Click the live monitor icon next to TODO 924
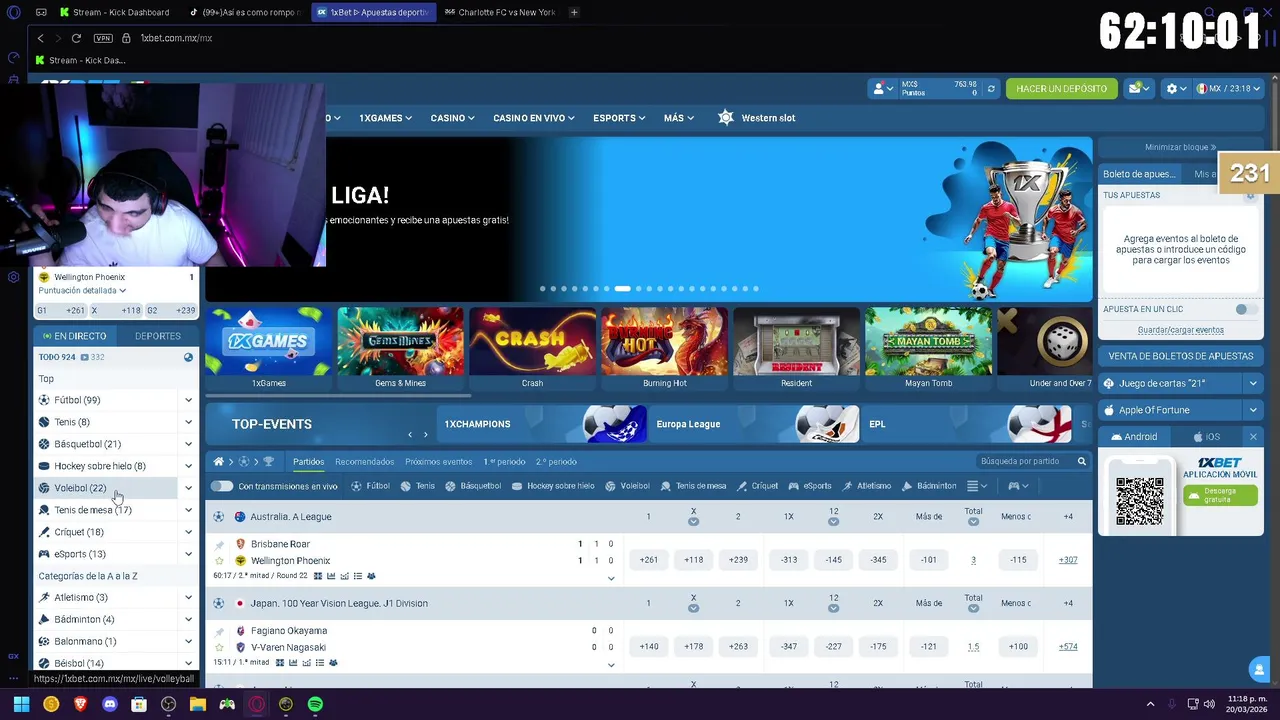The image size is (1280, 720). [x=85, y=357]
